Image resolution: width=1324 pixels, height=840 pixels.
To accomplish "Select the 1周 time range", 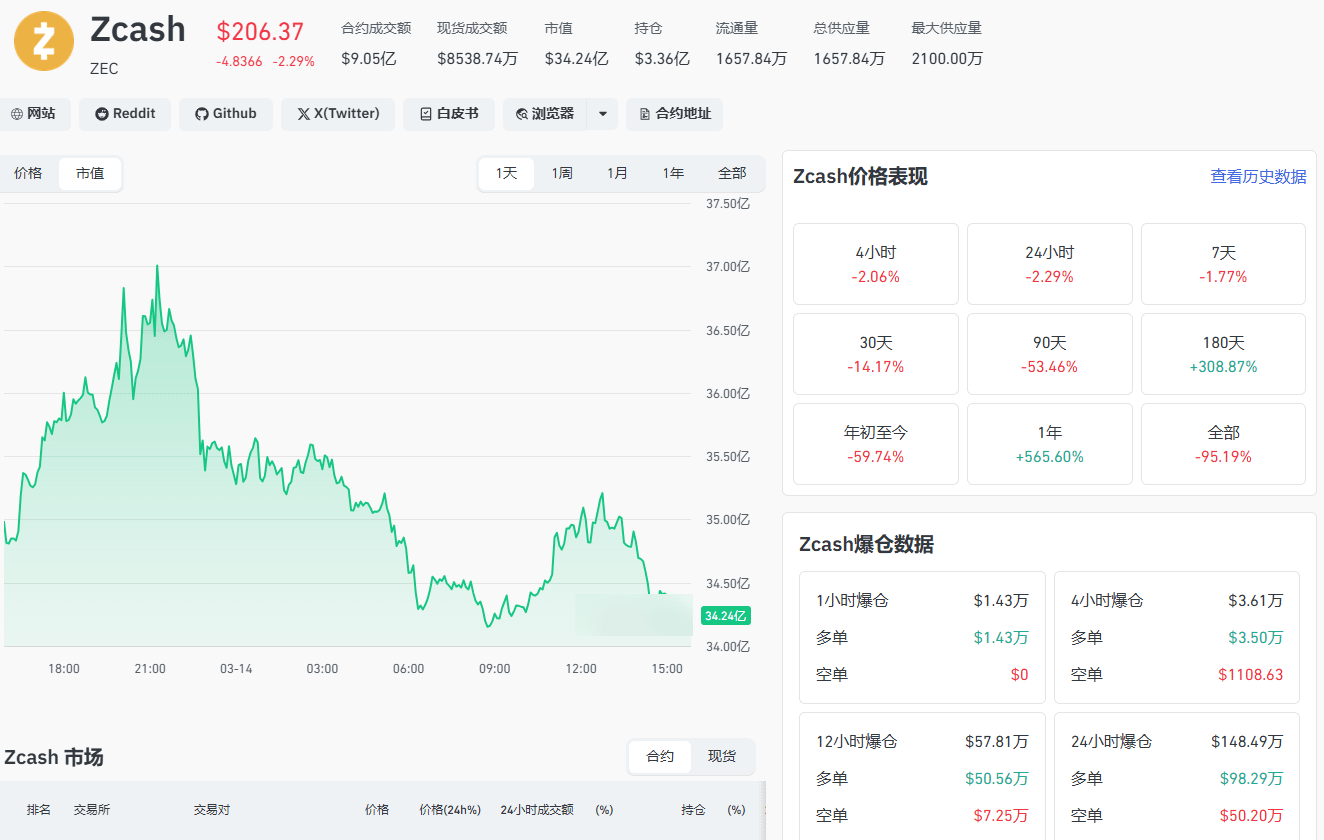I will pyautogui.click(x=562, y=173).
